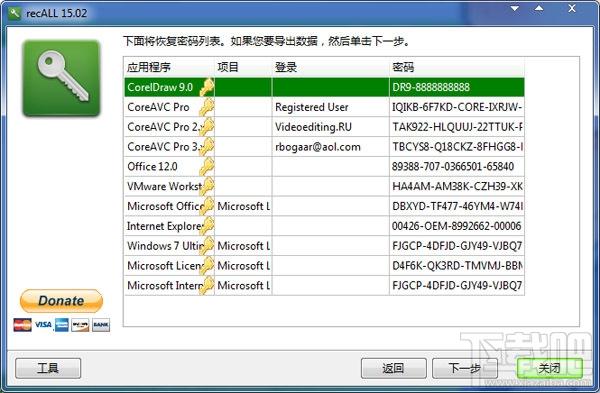Image resolution: width=600 pixels, height=393 pixels.
Task: Click password starting DBXYD-TF477
Action: 458,206
